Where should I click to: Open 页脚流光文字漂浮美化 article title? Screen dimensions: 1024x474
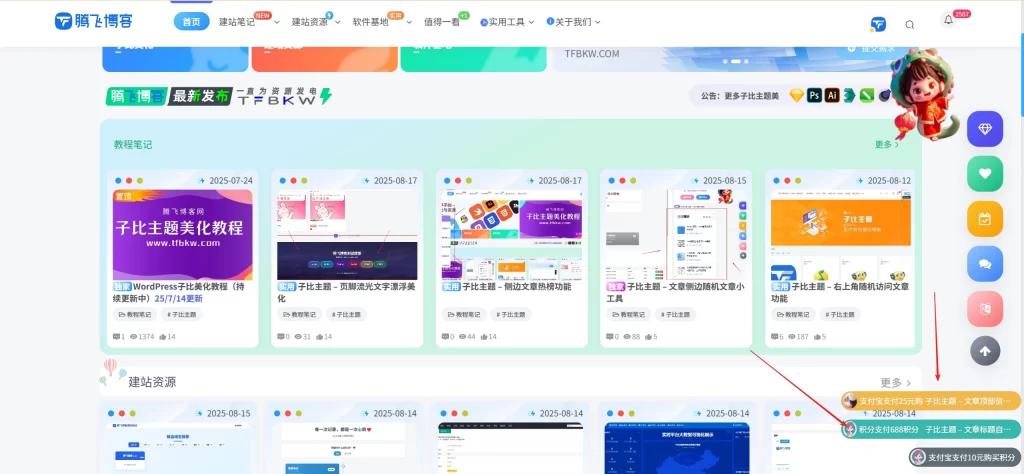tap(347, 292)
